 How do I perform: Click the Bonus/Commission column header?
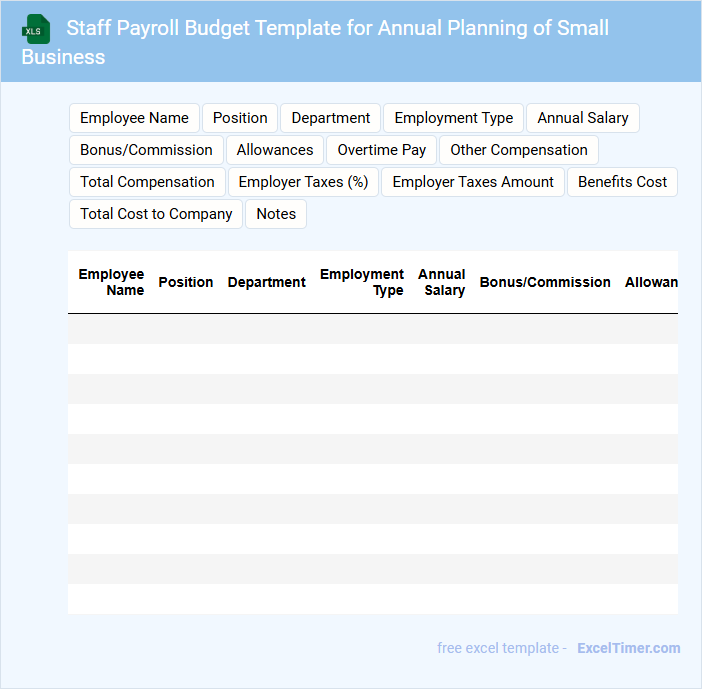click(x=545, y=282)
